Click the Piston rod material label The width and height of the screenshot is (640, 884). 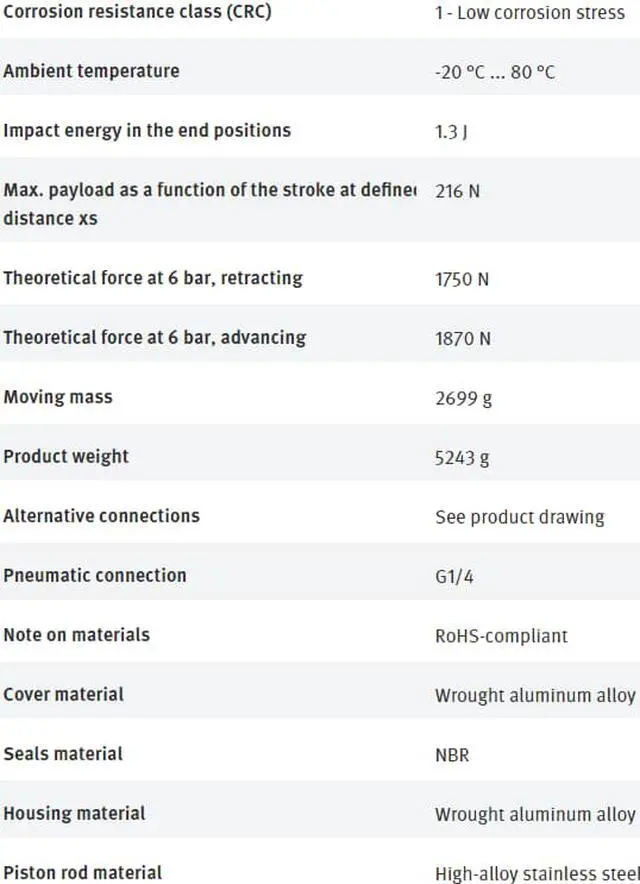point(83,872)
